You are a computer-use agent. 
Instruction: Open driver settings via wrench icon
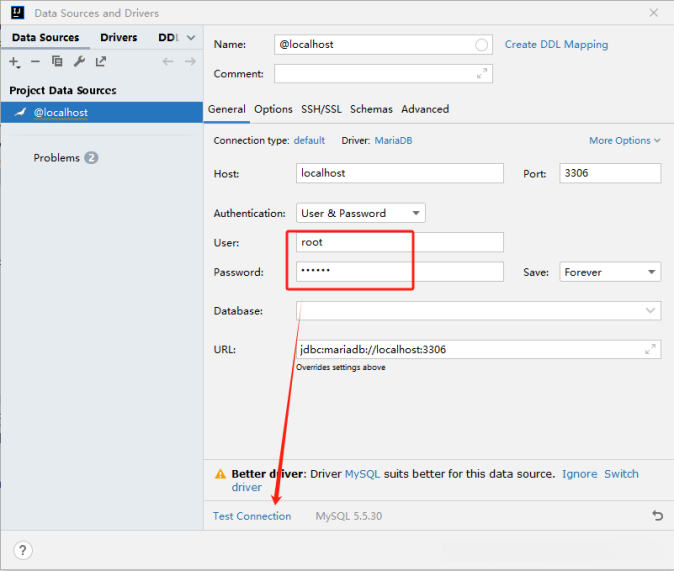point(79,62)
